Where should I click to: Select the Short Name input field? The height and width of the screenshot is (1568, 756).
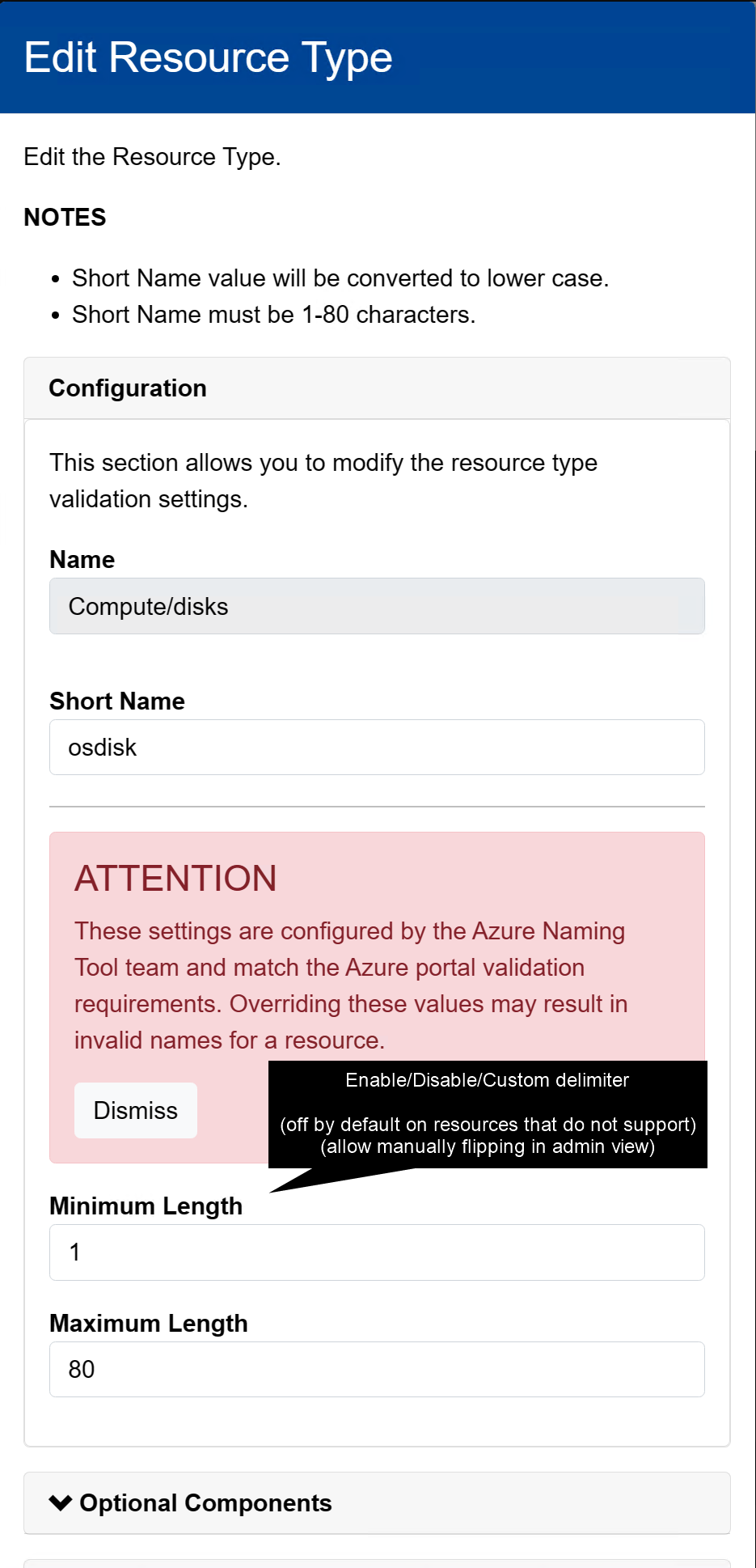[x=377, y=747]
